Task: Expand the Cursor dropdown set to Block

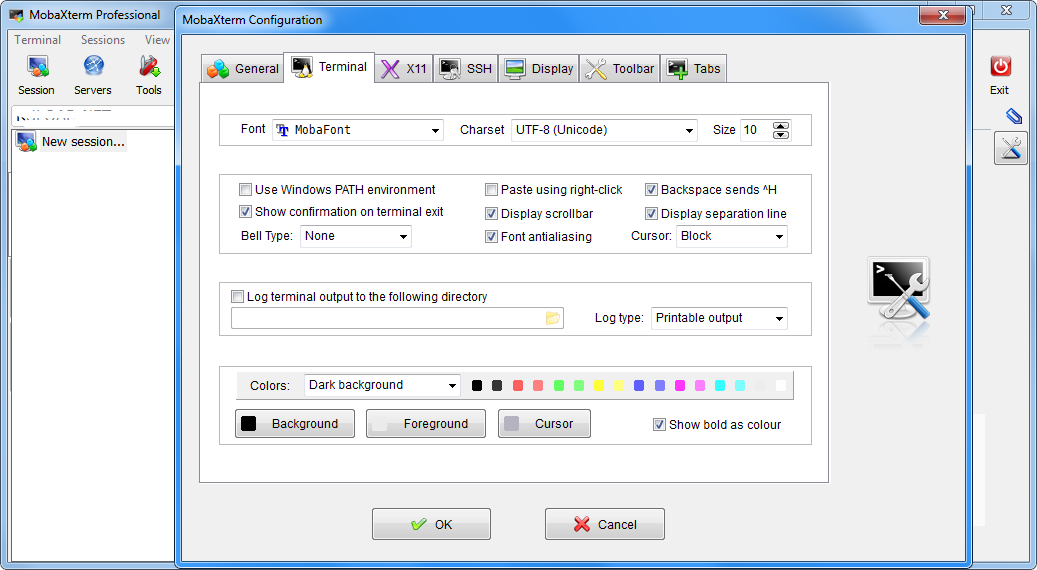Action: [x=731, y=236]
